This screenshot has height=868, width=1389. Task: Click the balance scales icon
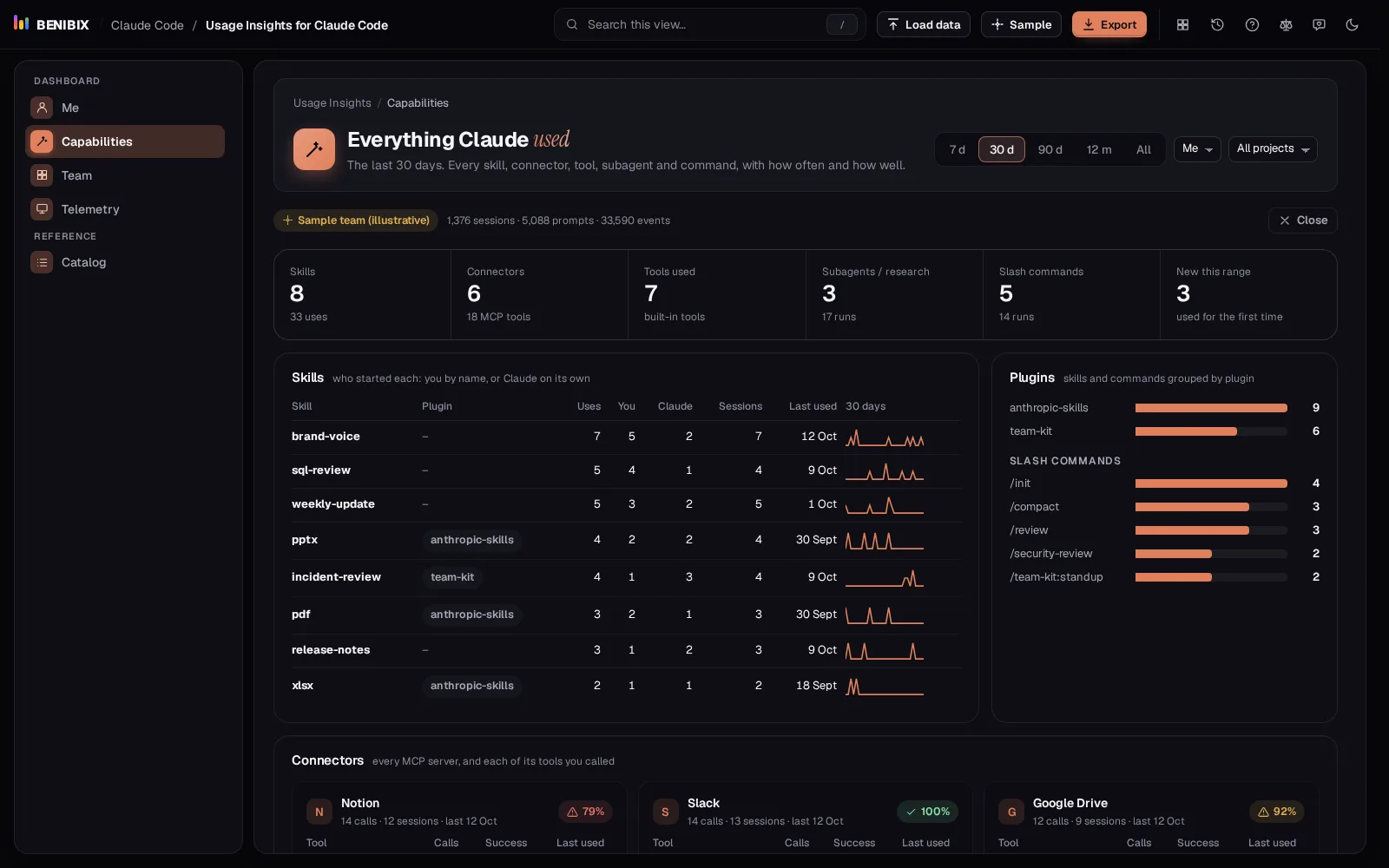coord(1286,24)
